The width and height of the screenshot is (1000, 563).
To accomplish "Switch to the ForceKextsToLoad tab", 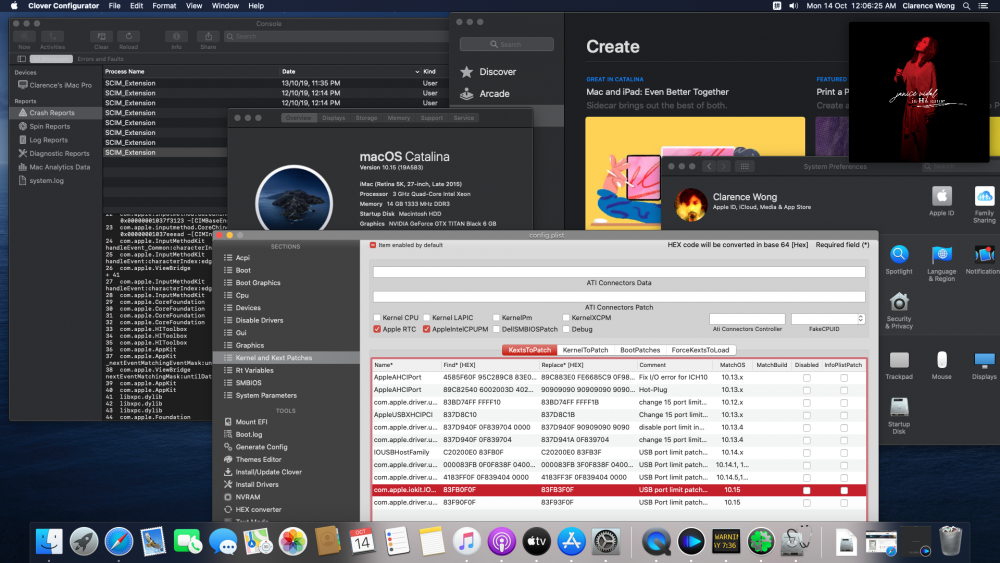I will 700,350.
